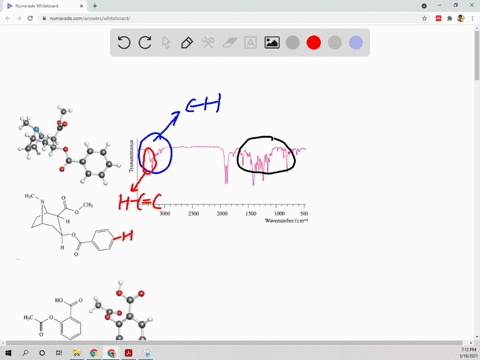Reload the page with refresh button
Image resolution: width=480 pixels, height=360 pixels.
30,18
